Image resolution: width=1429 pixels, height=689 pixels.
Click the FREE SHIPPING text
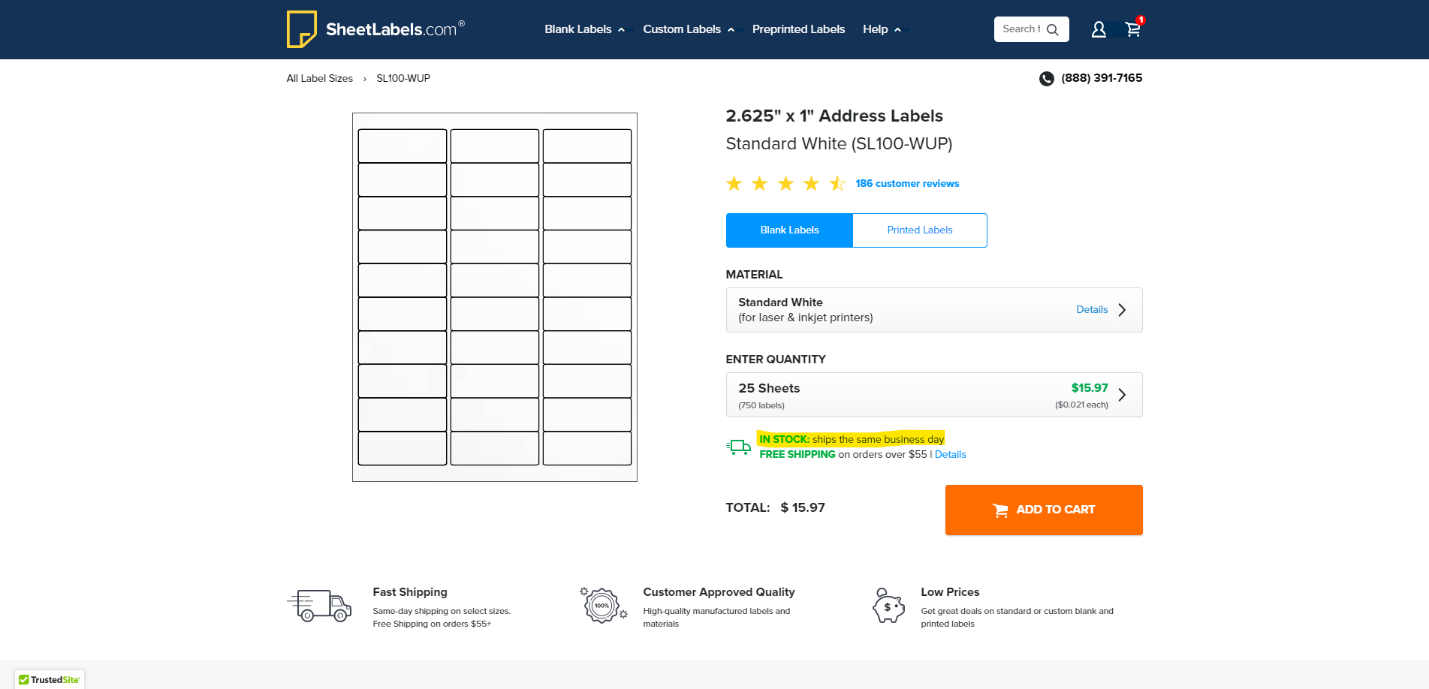pos(797,454)
